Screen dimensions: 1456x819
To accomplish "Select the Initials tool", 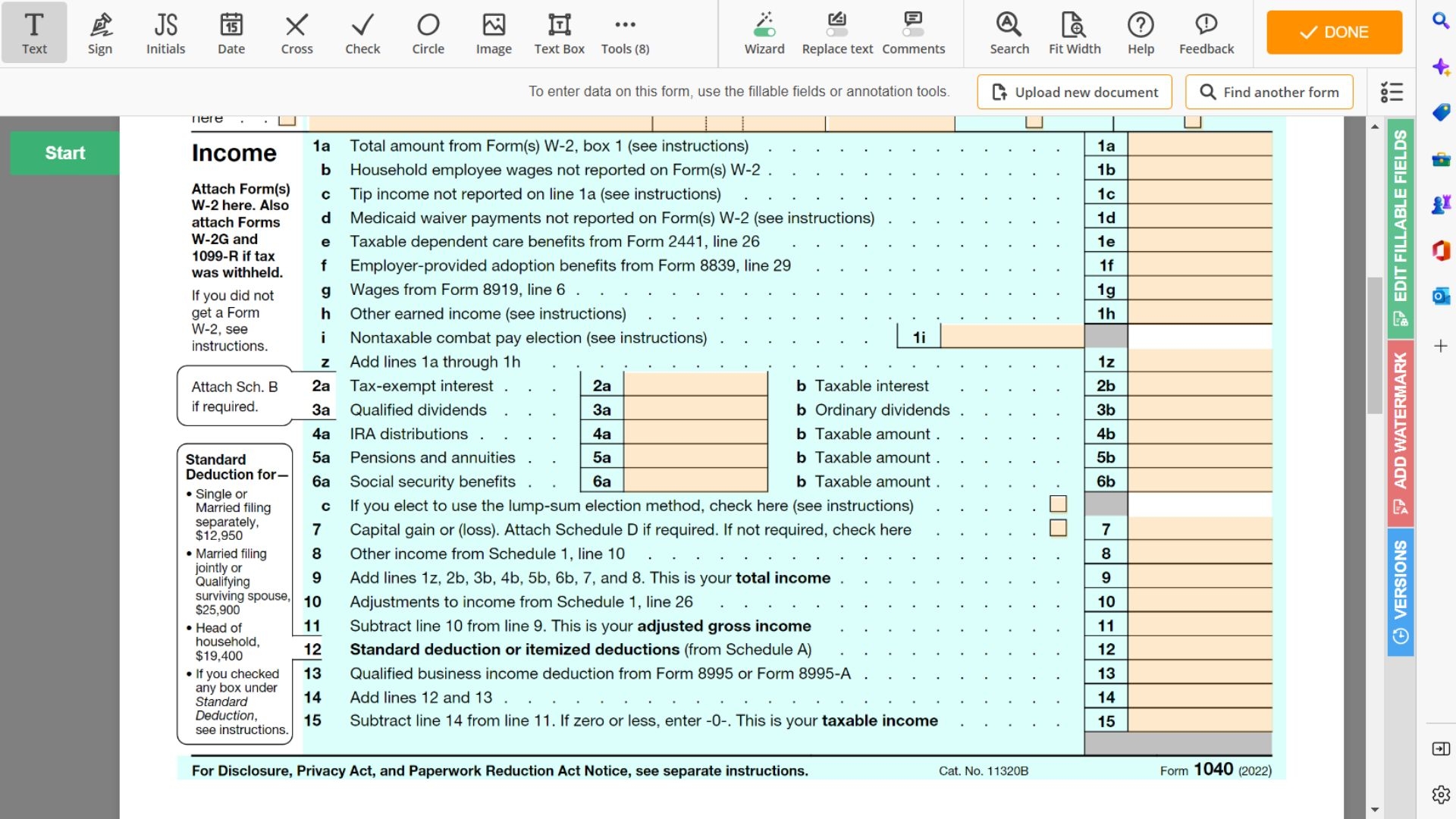I will pos(165,33).
